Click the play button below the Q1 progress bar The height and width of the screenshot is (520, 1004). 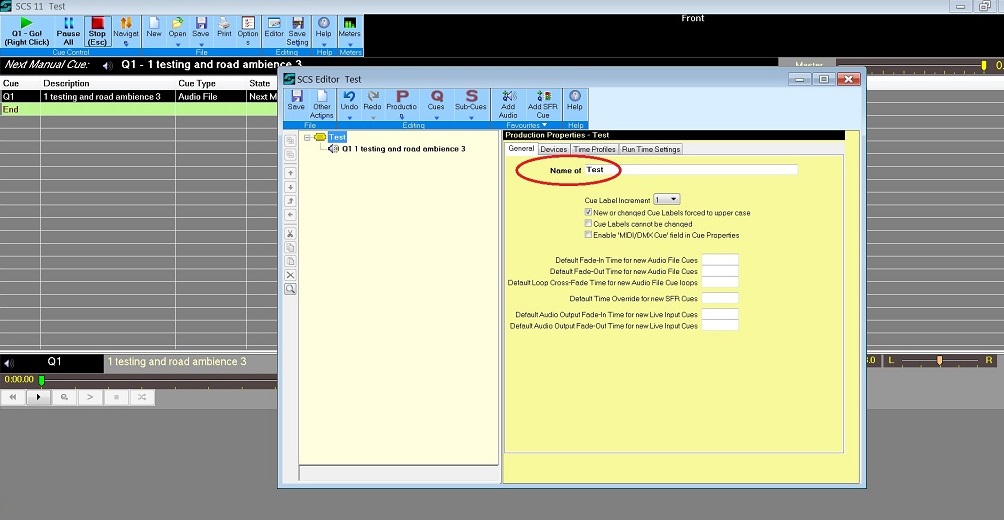(x=39, y=397)
